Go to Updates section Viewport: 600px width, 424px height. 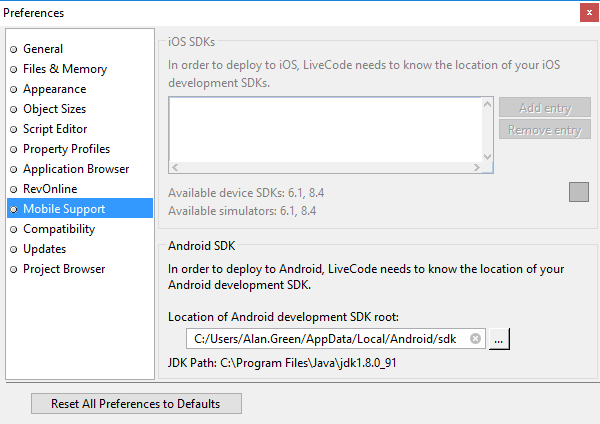click(x=45, y=249)
